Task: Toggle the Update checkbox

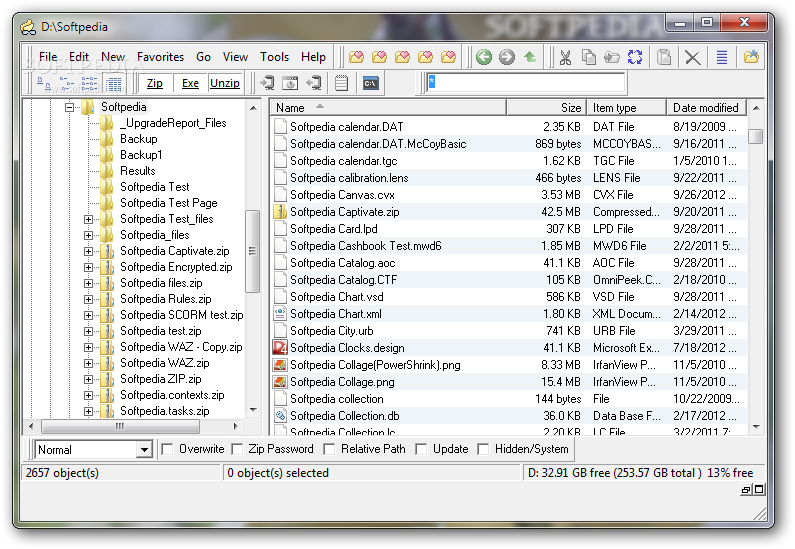Action: point(421,449)
